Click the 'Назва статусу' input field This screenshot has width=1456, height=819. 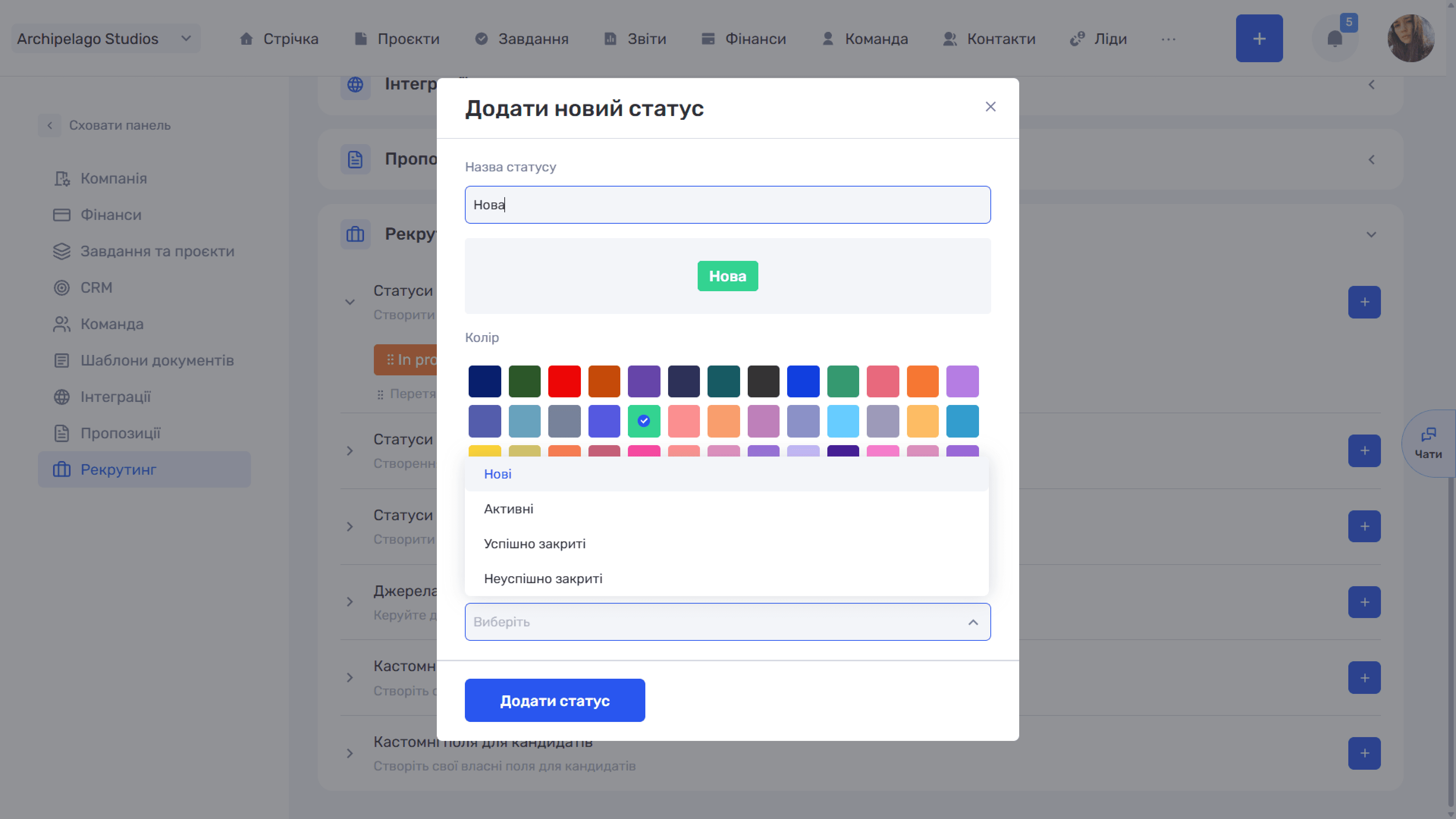tap(728, 205)
